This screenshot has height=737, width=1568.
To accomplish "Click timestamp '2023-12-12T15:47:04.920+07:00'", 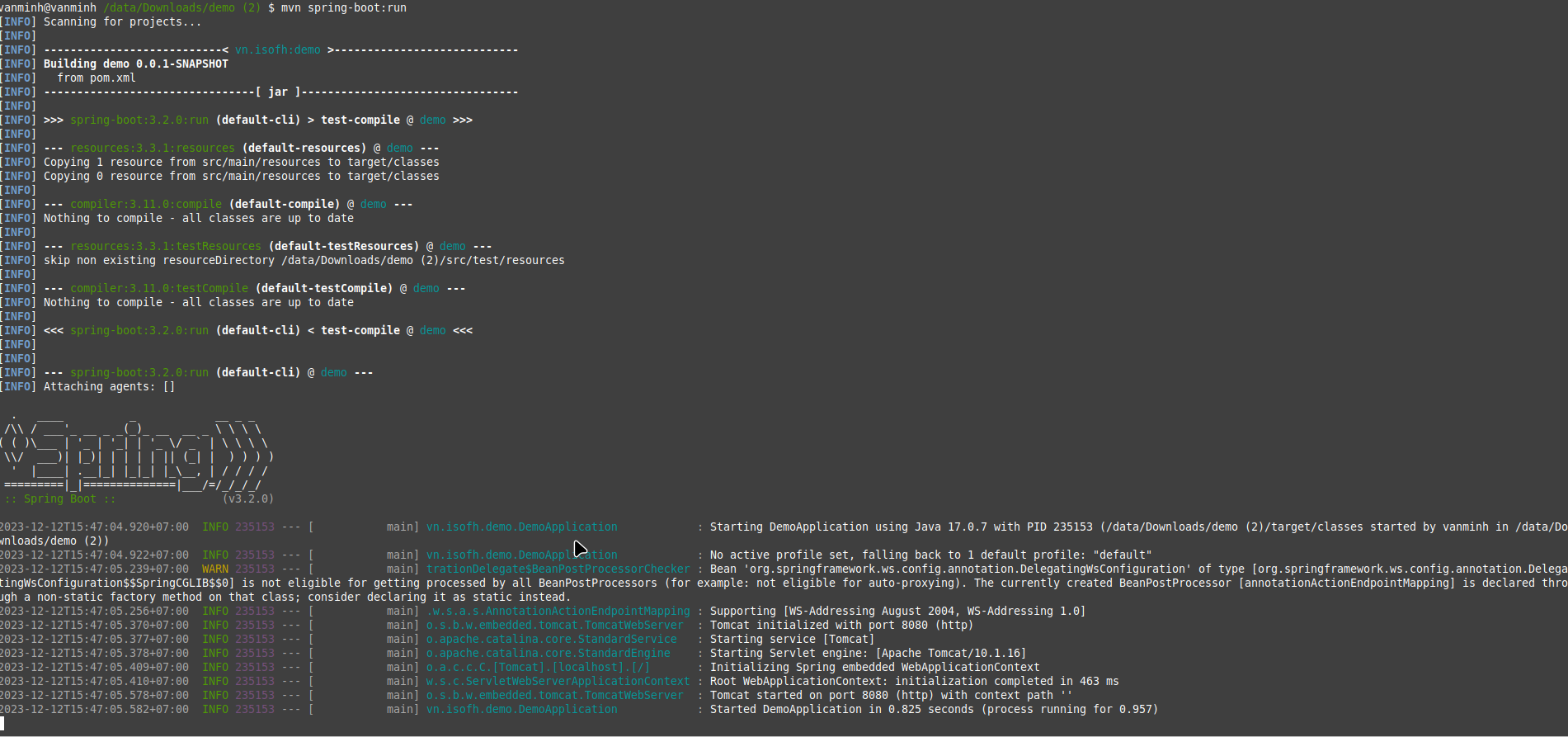I will click(94, 527).
